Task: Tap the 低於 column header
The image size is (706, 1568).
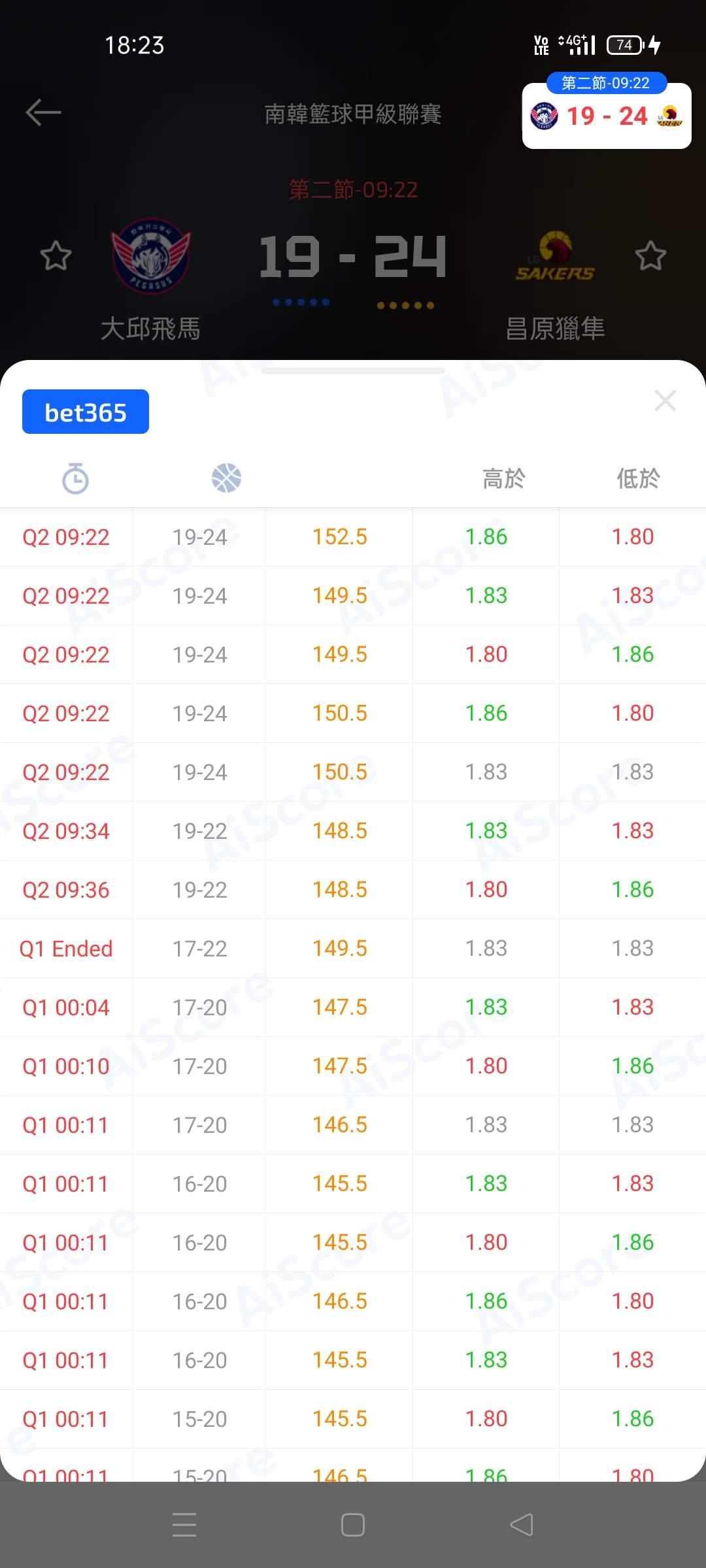Action: point(638,478)
